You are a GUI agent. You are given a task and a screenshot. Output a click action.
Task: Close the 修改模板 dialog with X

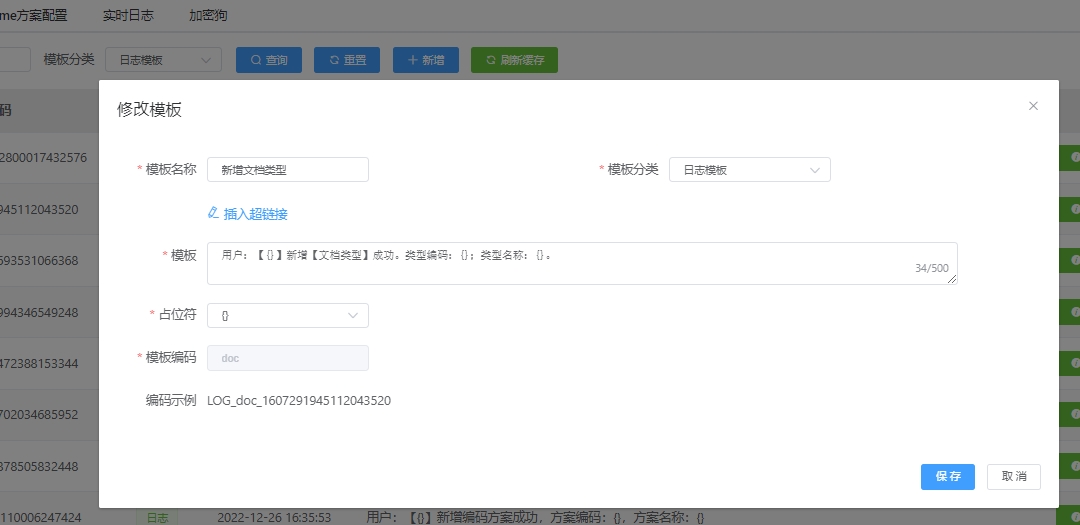1032,106
